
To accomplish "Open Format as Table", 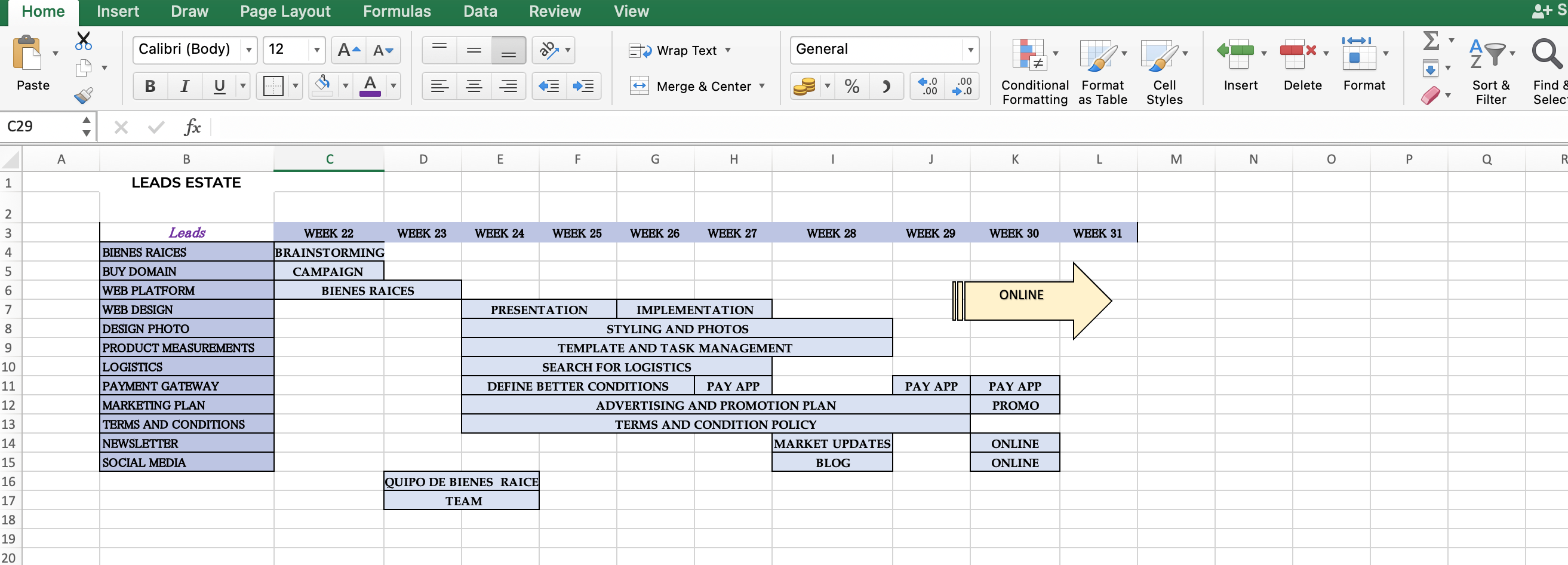I will pos(1102,70).
